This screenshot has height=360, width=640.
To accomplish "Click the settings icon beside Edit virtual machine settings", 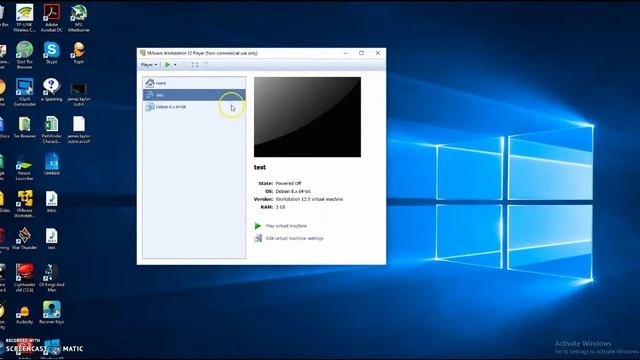I will point(258,238).
